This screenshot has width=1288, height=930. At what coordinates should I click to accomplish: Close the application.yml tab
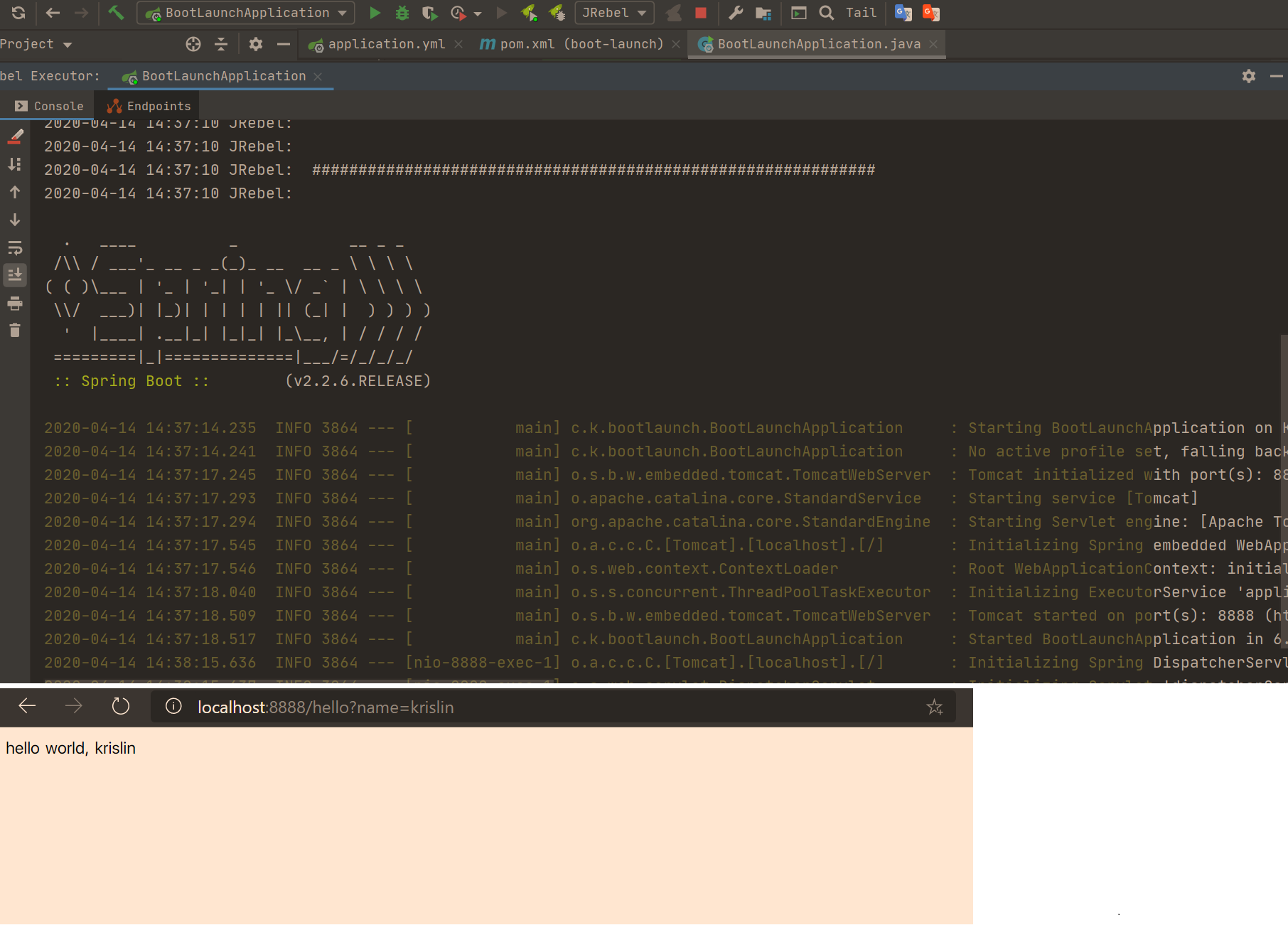tap(458, 44)
